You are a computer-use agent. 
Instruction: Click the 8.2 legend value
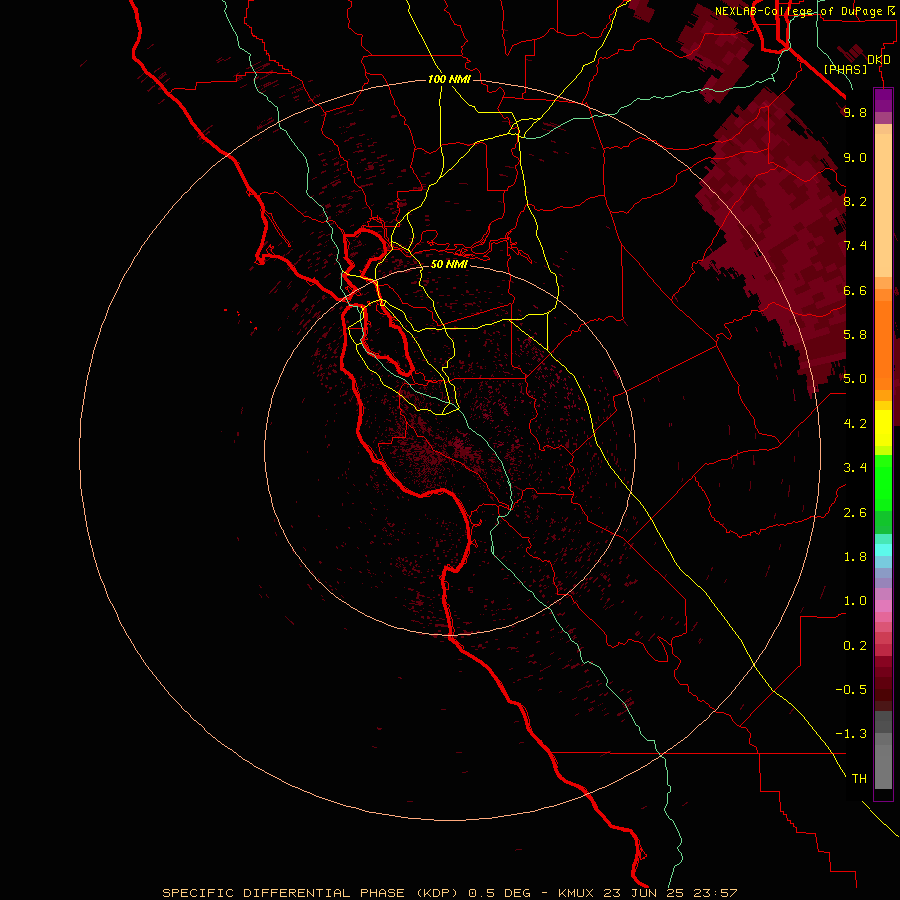click(855, 201)
